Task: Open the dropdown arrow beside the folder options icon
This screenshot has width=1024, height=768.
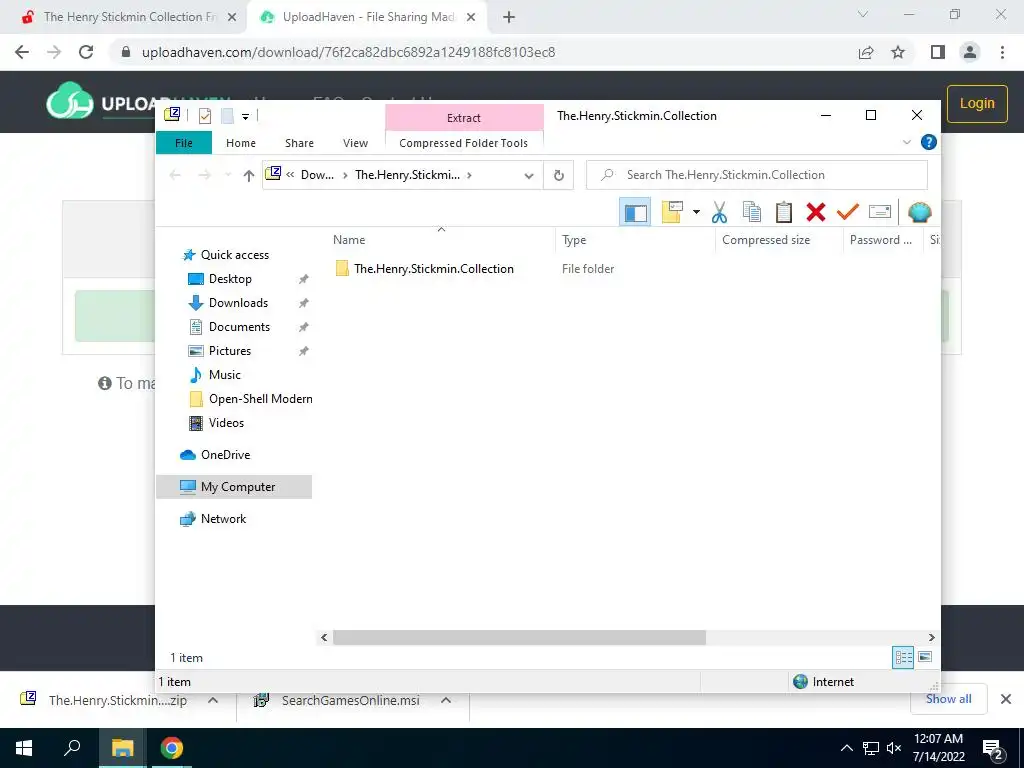Action: [696, 212]
